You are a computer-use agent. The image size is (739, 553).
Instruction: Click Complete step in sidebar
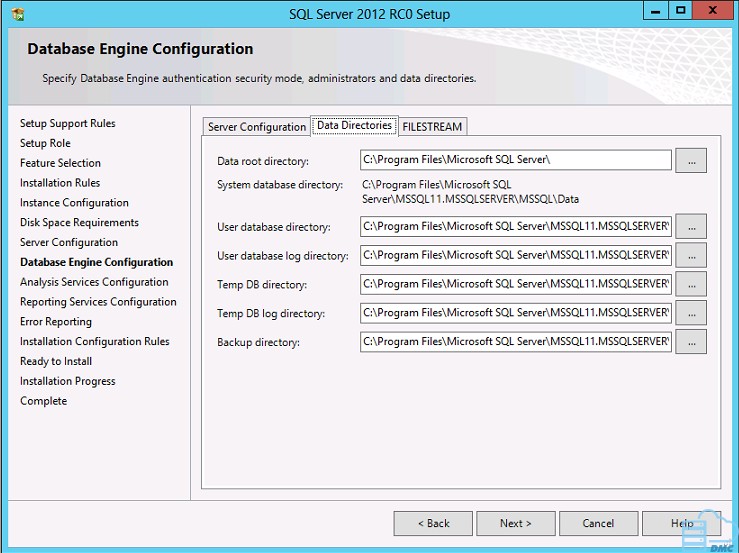pyautogui.click(x=43, y=401)
